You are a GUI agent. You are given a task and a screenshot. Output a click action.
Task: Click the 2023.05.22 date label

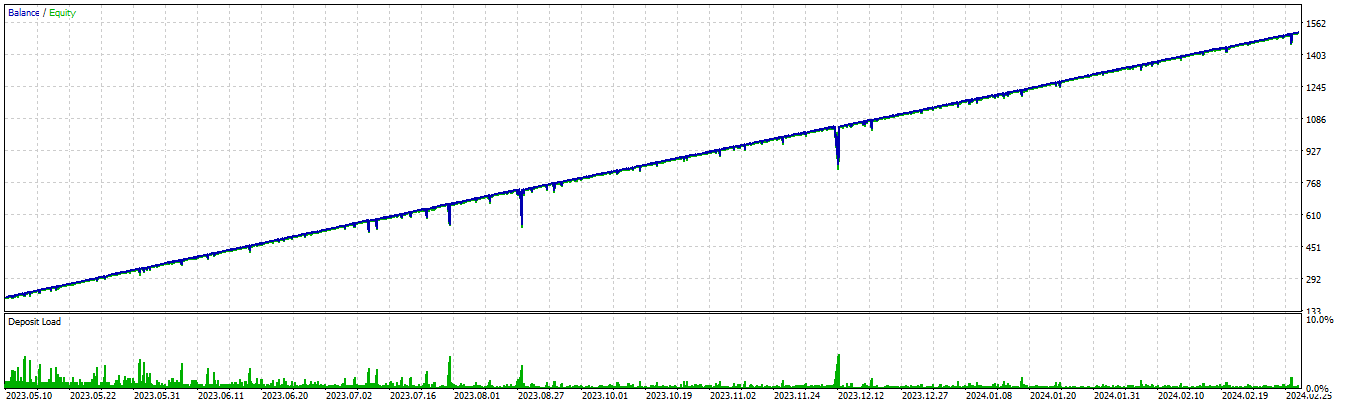[93, 397]
